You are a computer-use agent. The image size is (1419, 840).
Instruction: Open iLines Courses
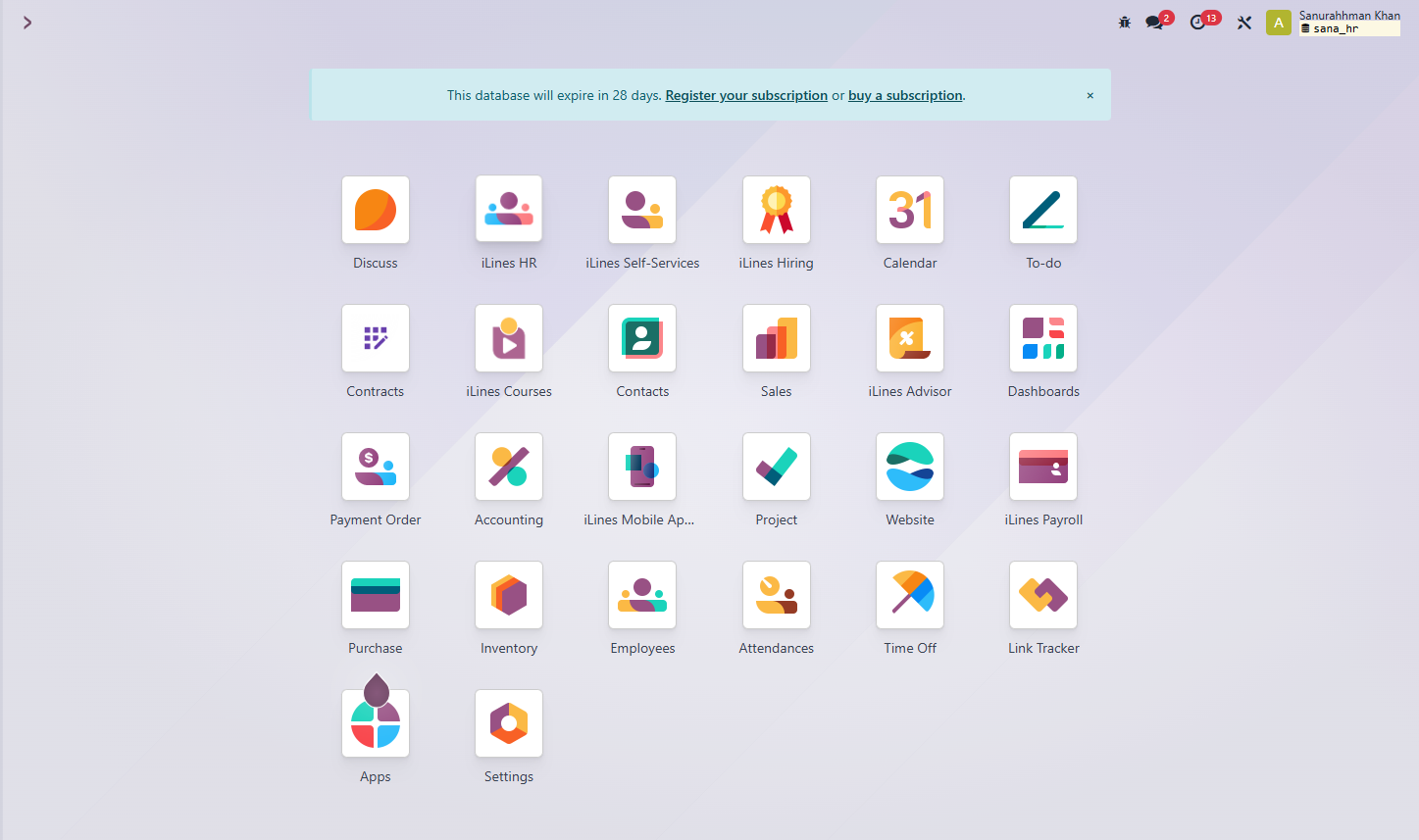[509, 338]
